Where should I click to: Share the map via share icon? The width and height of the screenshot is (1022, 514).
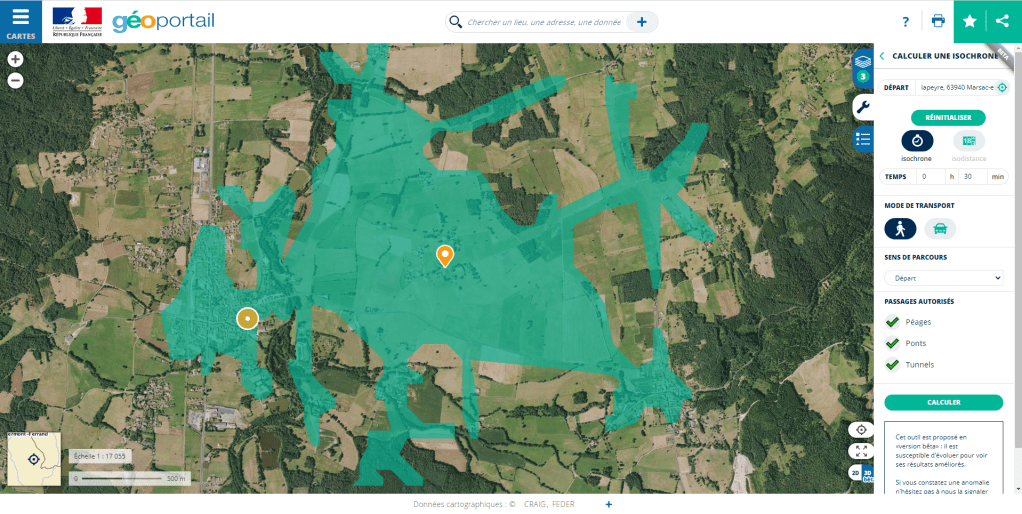point(1002,21)
